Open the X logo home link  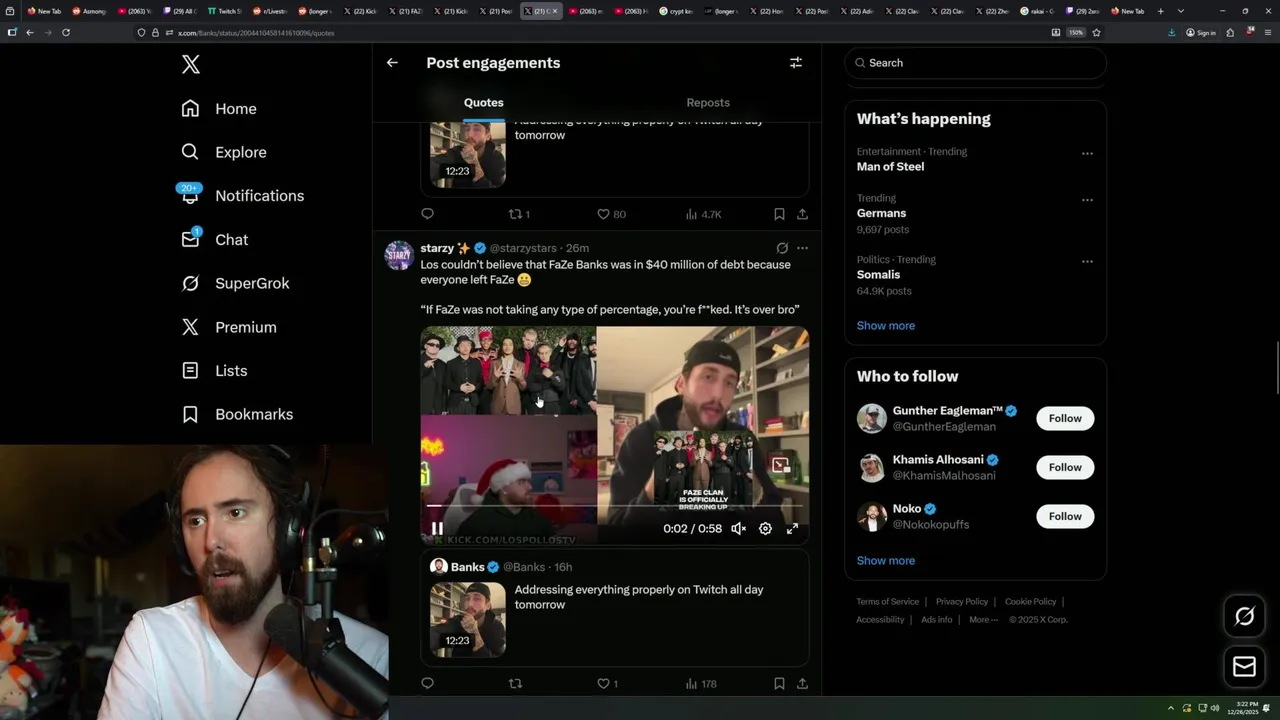pos(191,65)
